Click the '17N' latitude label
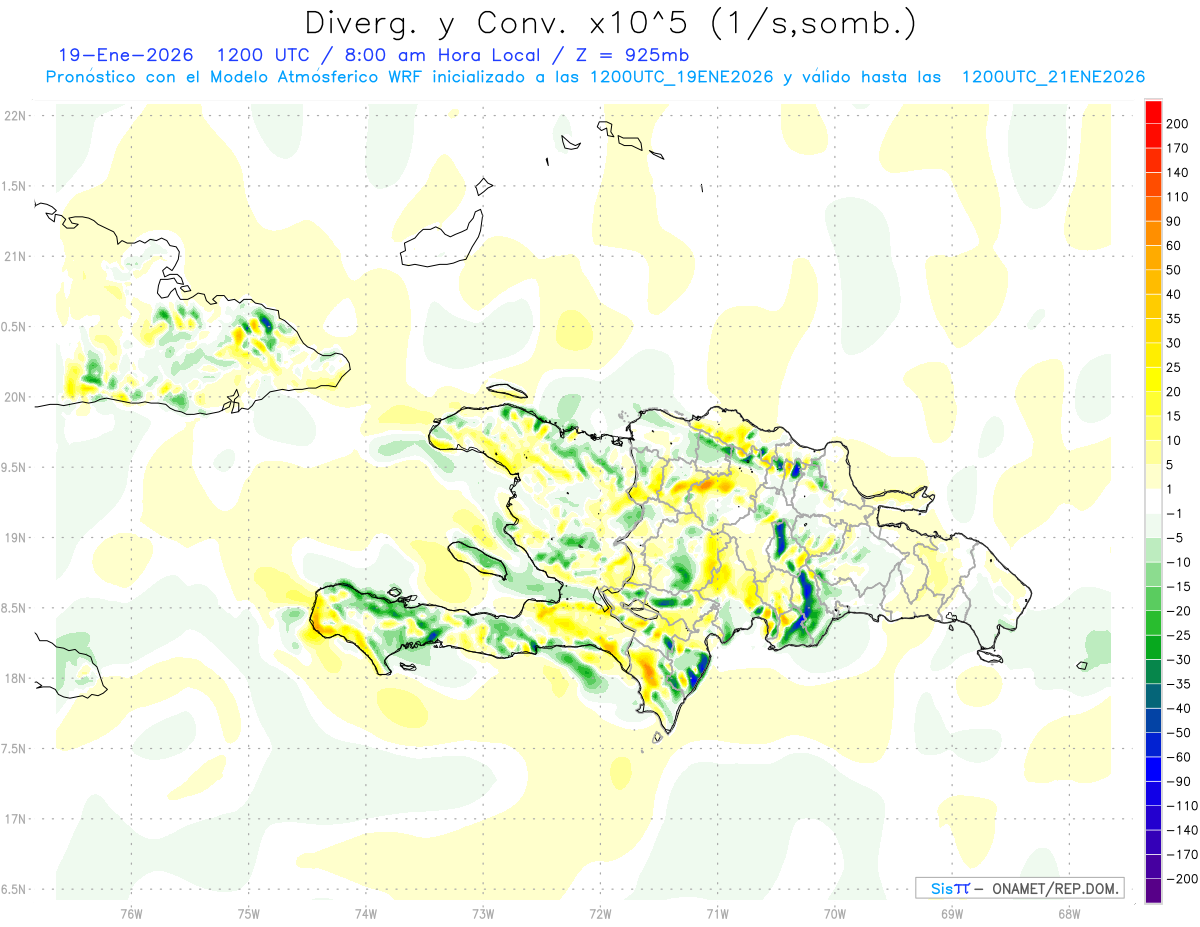 coord(14,819)
